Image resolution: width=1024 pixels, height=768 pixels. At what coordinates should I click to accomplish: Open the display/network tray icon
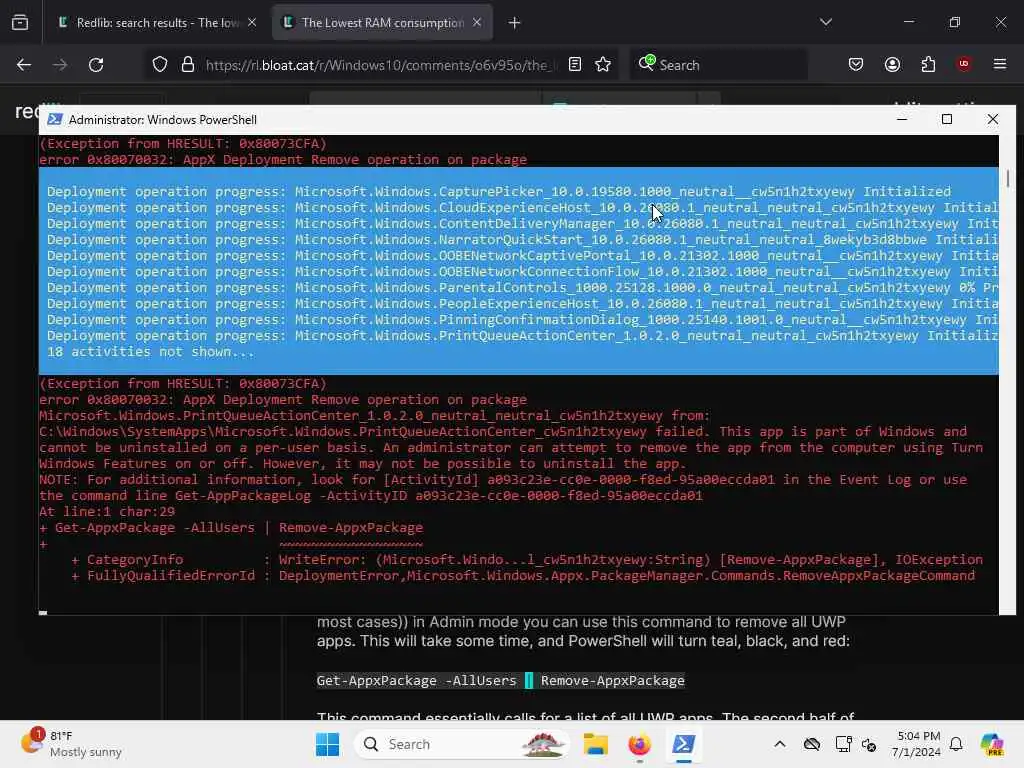tap(842, 744)
